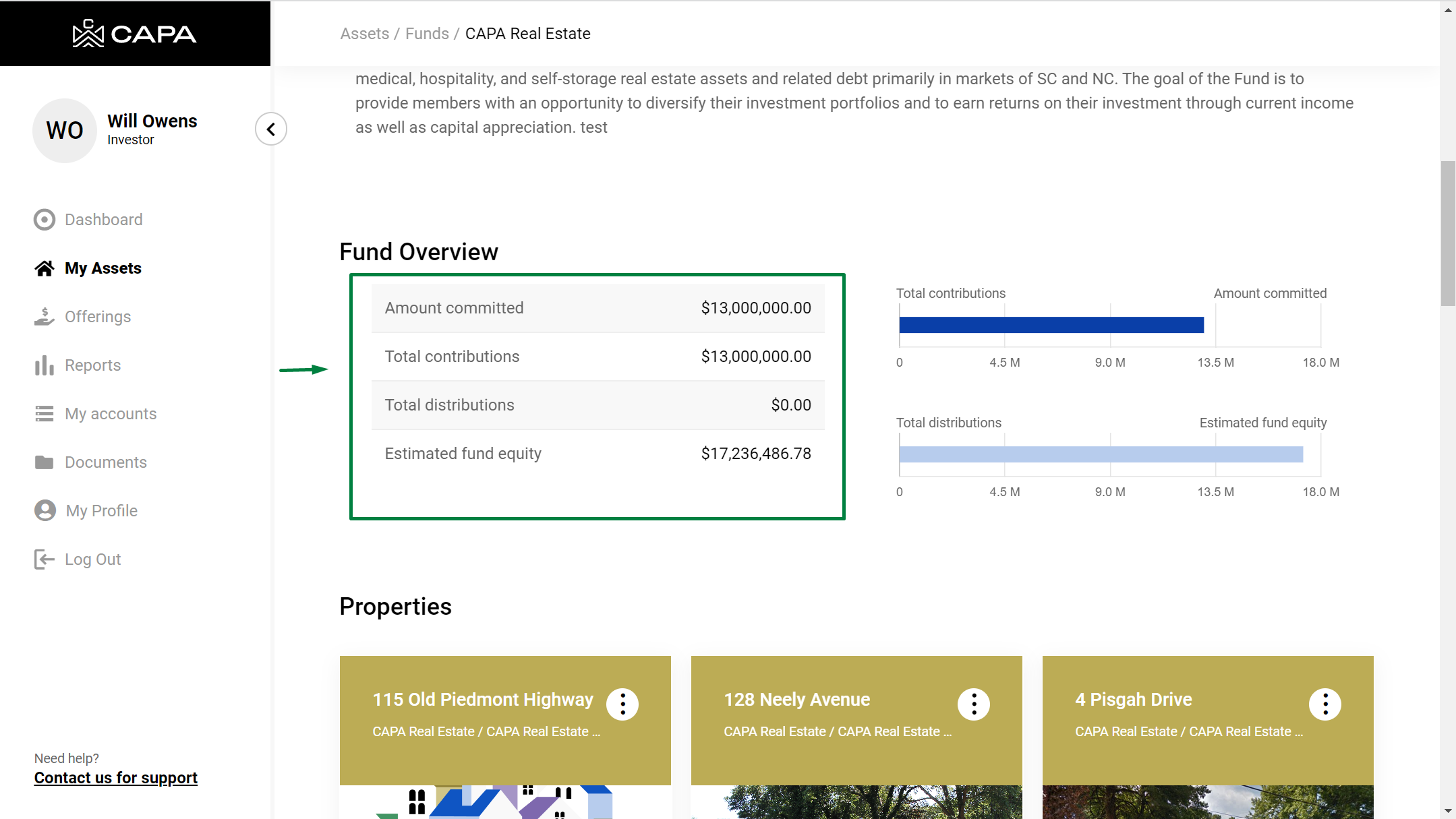The height and width of the screenshot is (819, 1456).
Task: Click the CAPA logo in header
Action: (x=134, y=34)
